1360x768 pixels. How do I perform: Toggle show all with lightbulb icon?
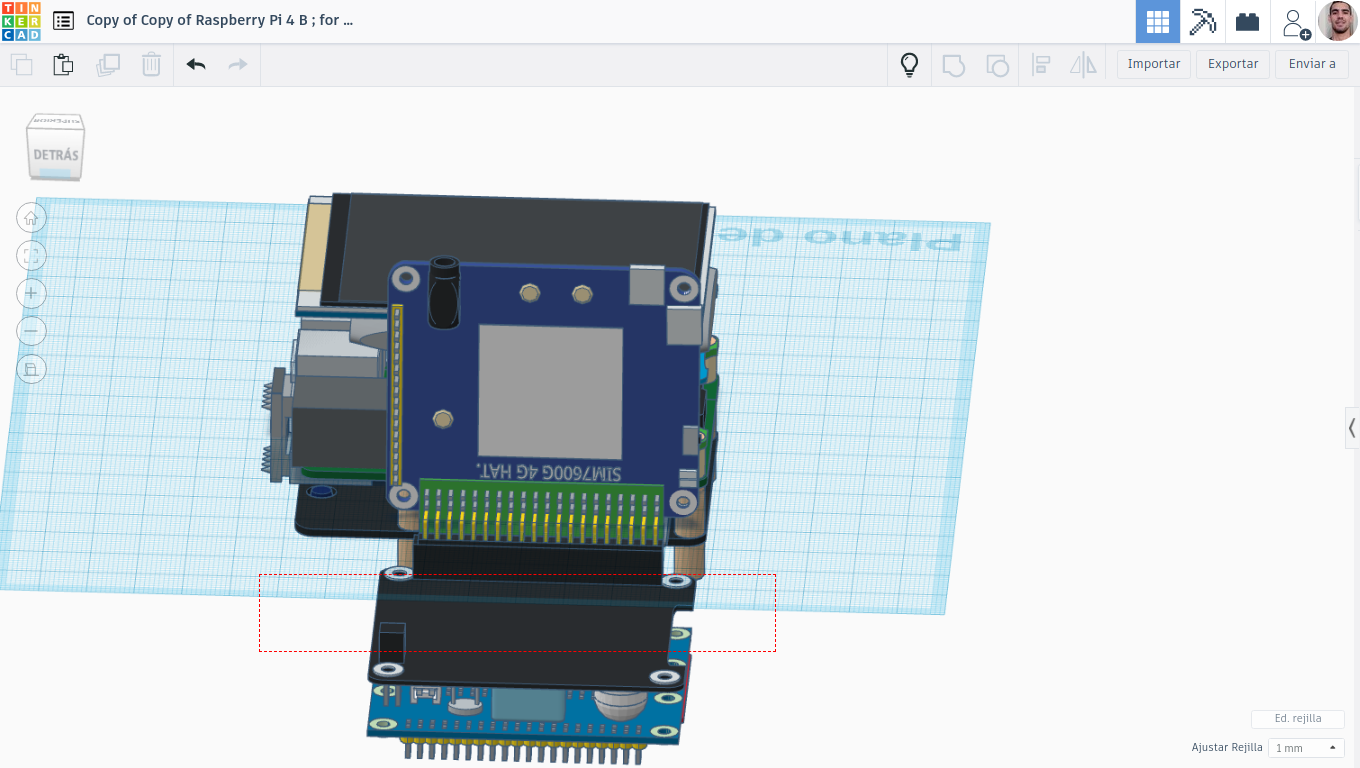point(909,65)
